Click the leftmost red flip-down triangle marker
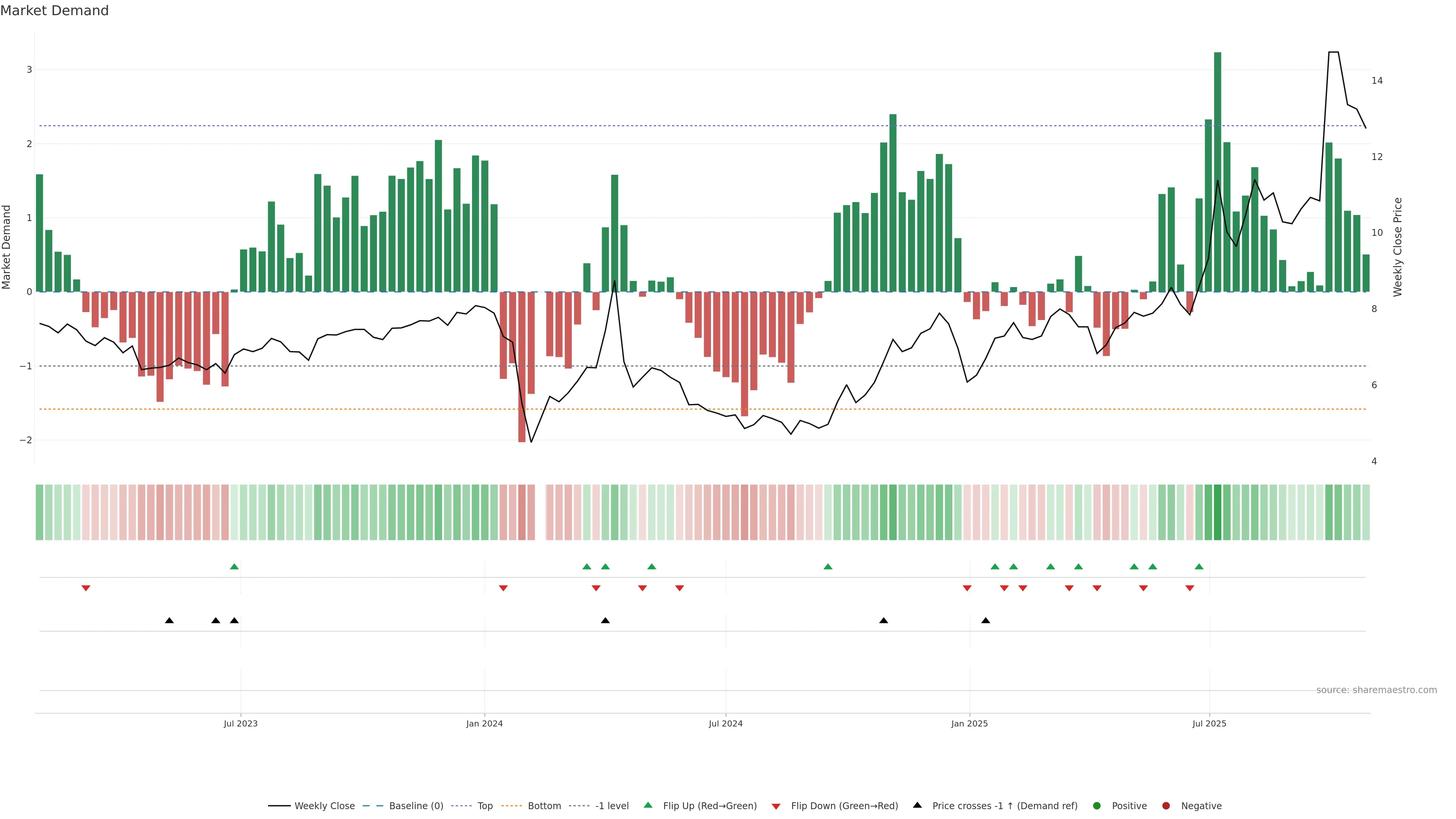This screenshot has height=819, width=1456. (86, 588)
